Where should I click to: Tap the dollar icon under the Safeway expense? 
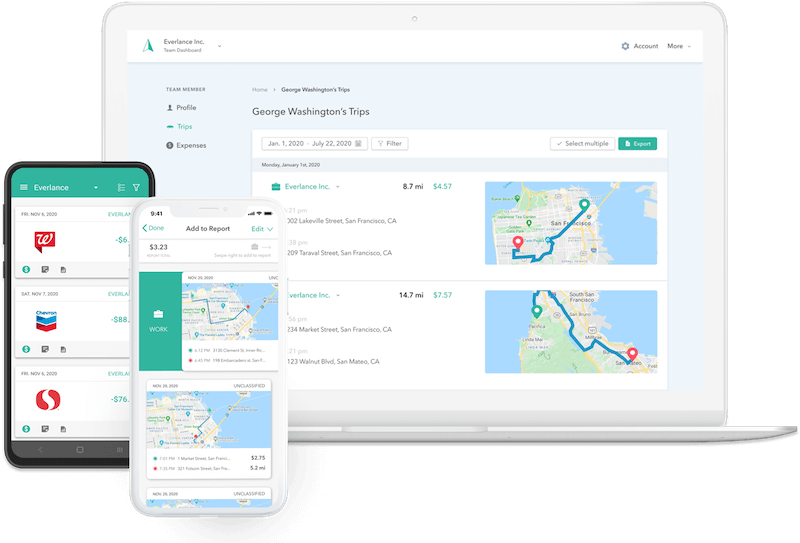tap(26, 430)
